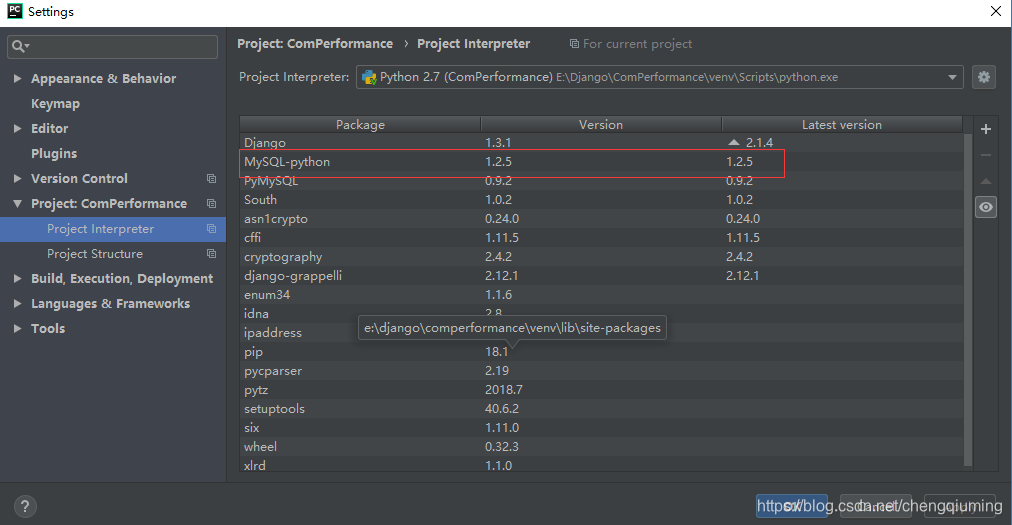Select the enum34 package row

point(602,294)
